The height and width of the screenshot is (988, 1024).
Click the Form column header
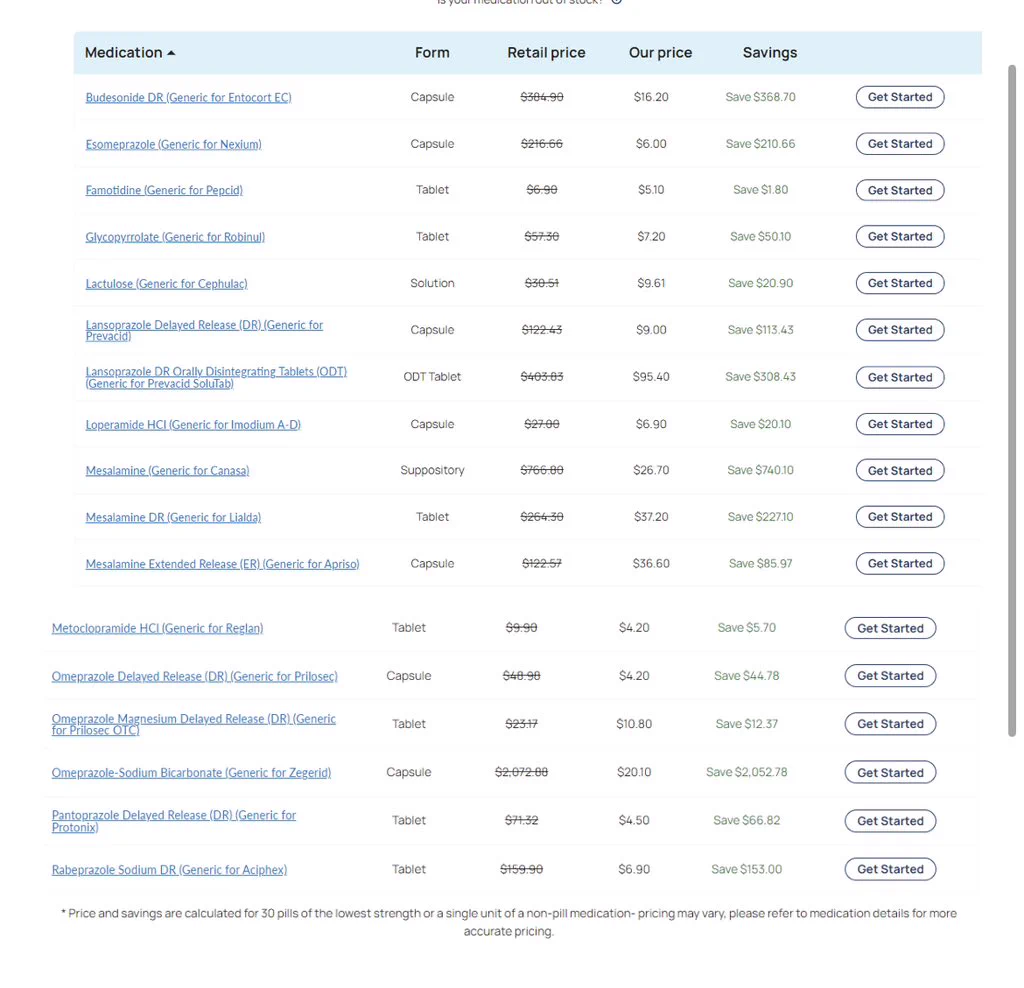pyautogui.click(x=432, y=53)
